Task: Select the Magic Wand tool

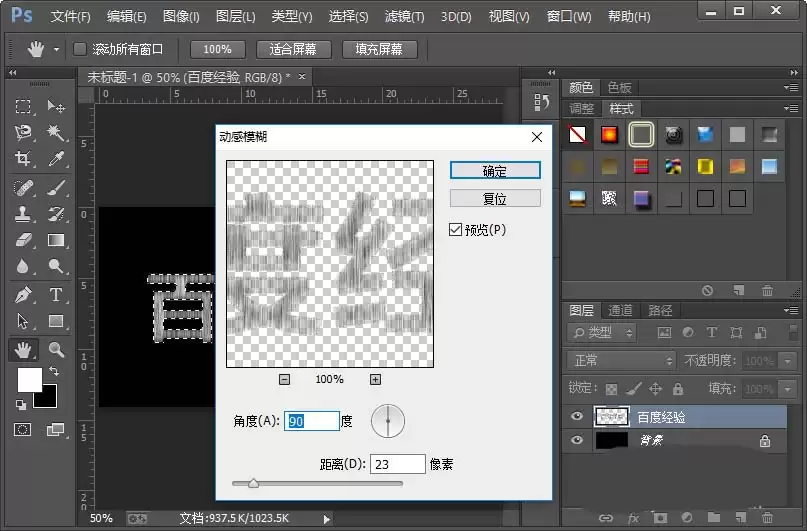Action: (x=56, y=133)
